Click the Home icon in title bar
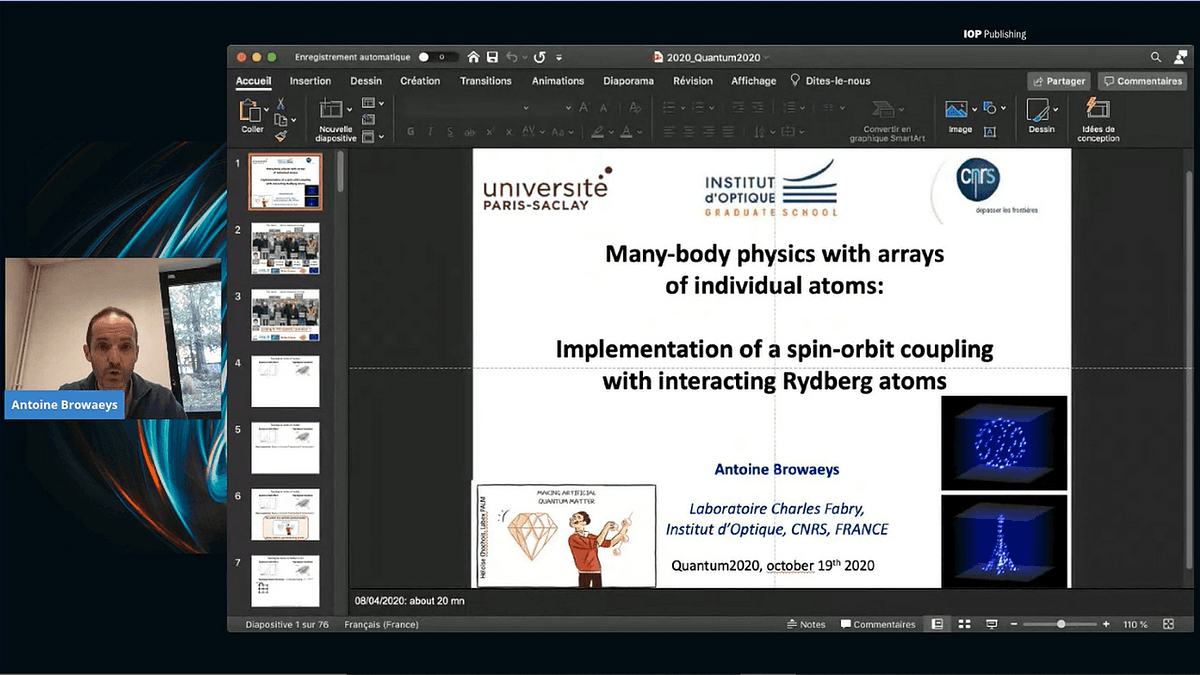The height and width of the screenshot is (675, 1200). [473, 57]
